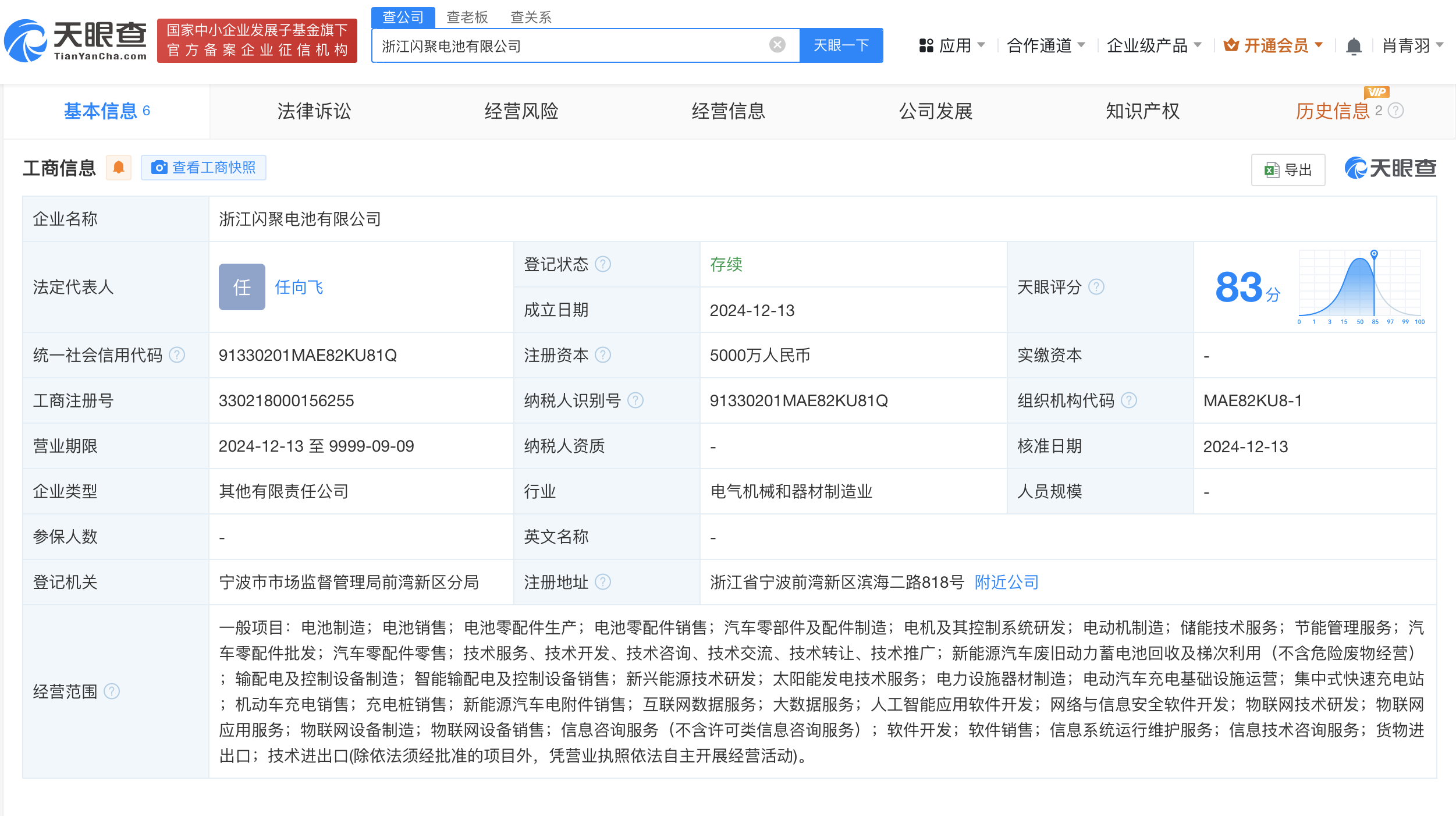Screen dimensions: 1456x816
Task: Click the help icon beside 经营范围
Action: pyautogui.click(x=112, y=691)
